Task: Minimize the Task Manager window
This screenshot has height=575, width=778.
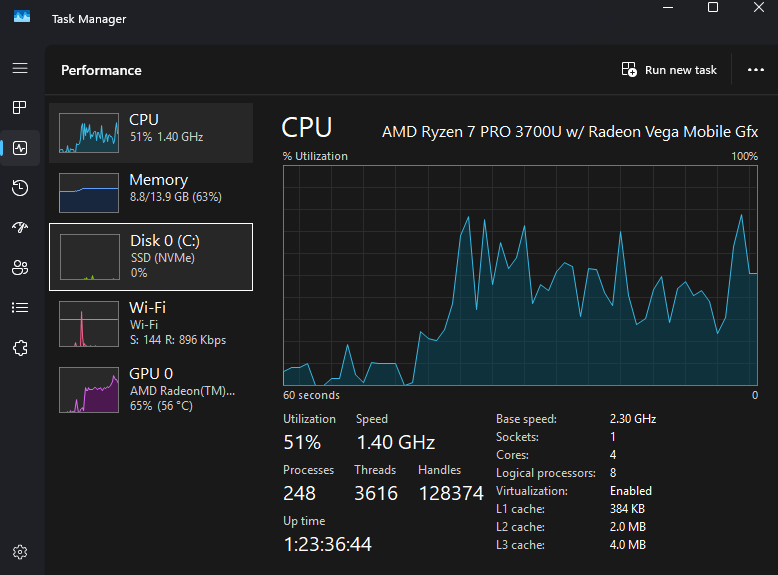Action: tap(668, 7)
